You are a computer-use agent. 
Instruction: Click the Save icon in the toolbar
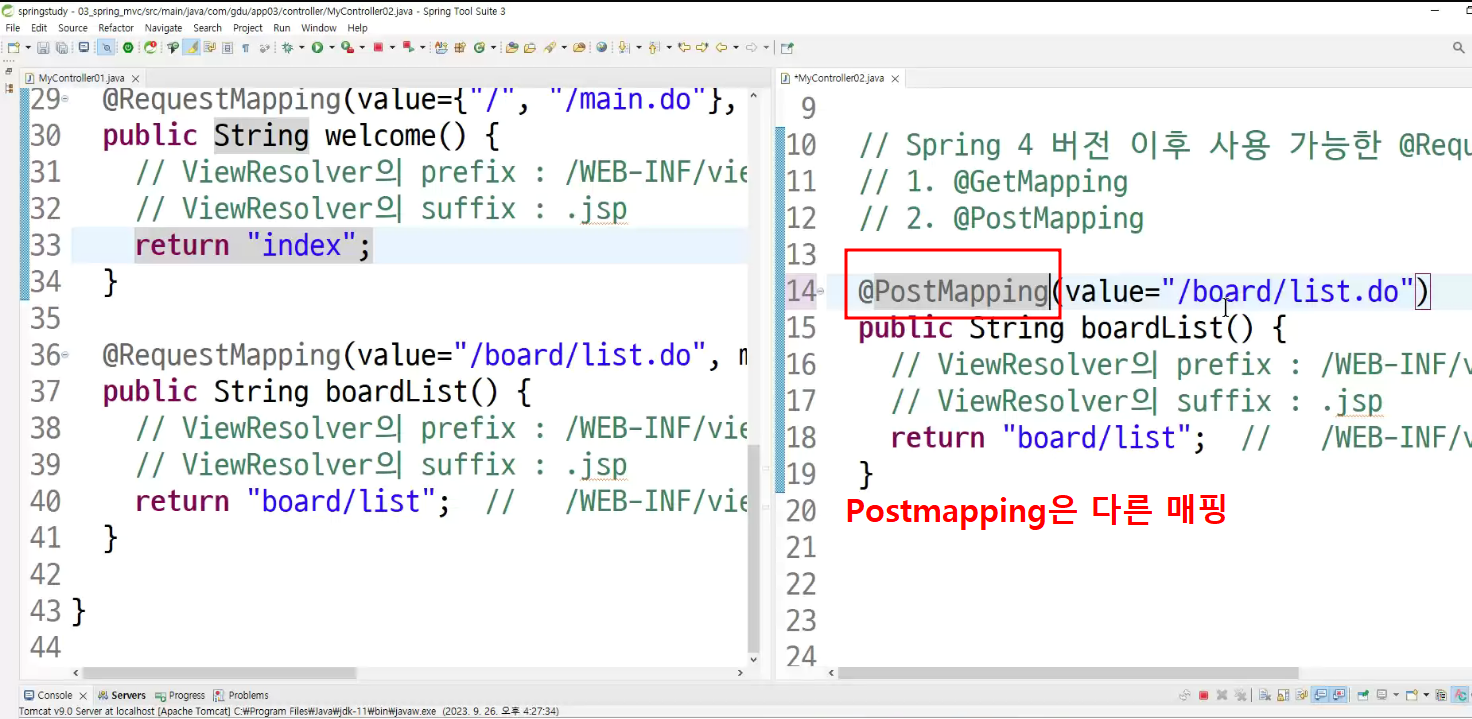[x=42, y=47]
